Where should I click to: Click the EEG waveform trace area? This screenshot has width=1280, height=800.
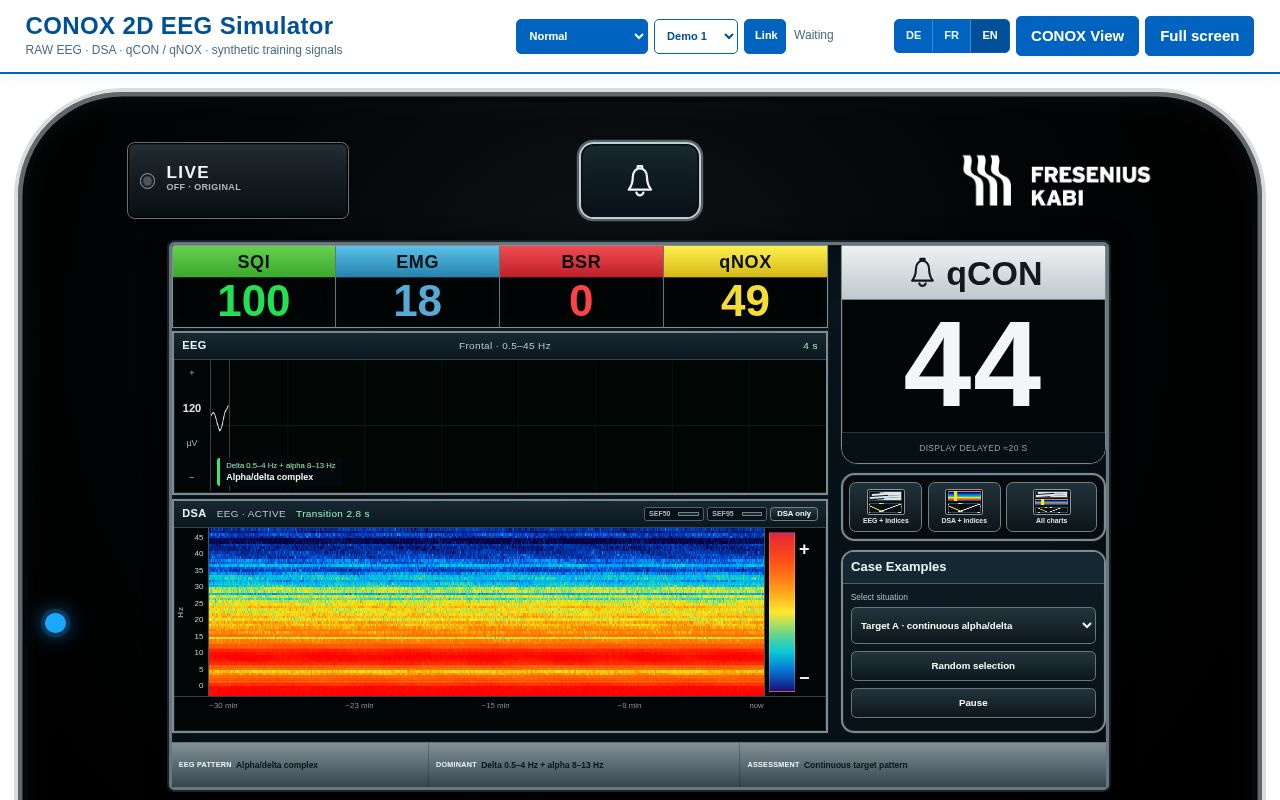518,426
